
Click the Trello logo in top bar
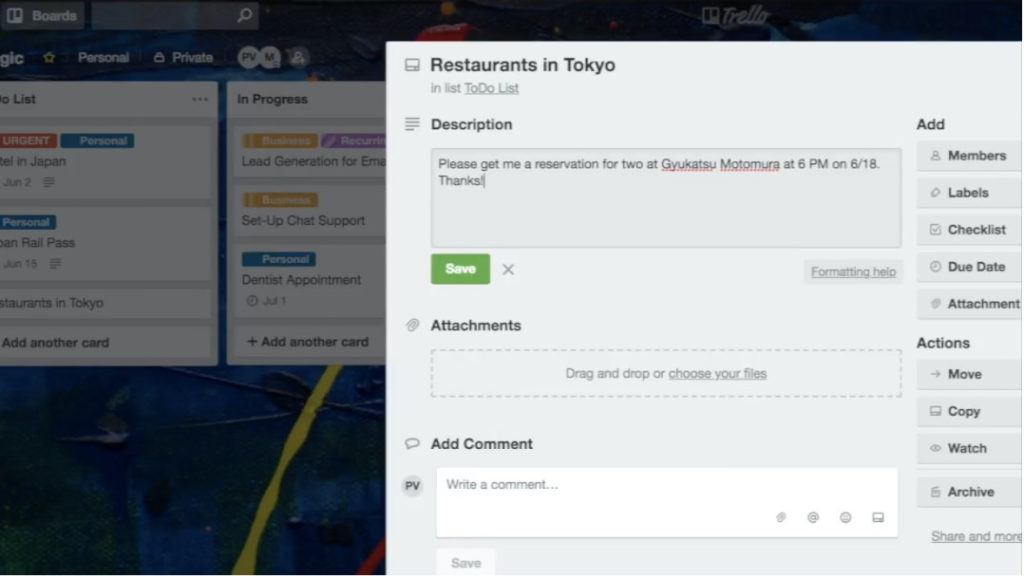735,16
